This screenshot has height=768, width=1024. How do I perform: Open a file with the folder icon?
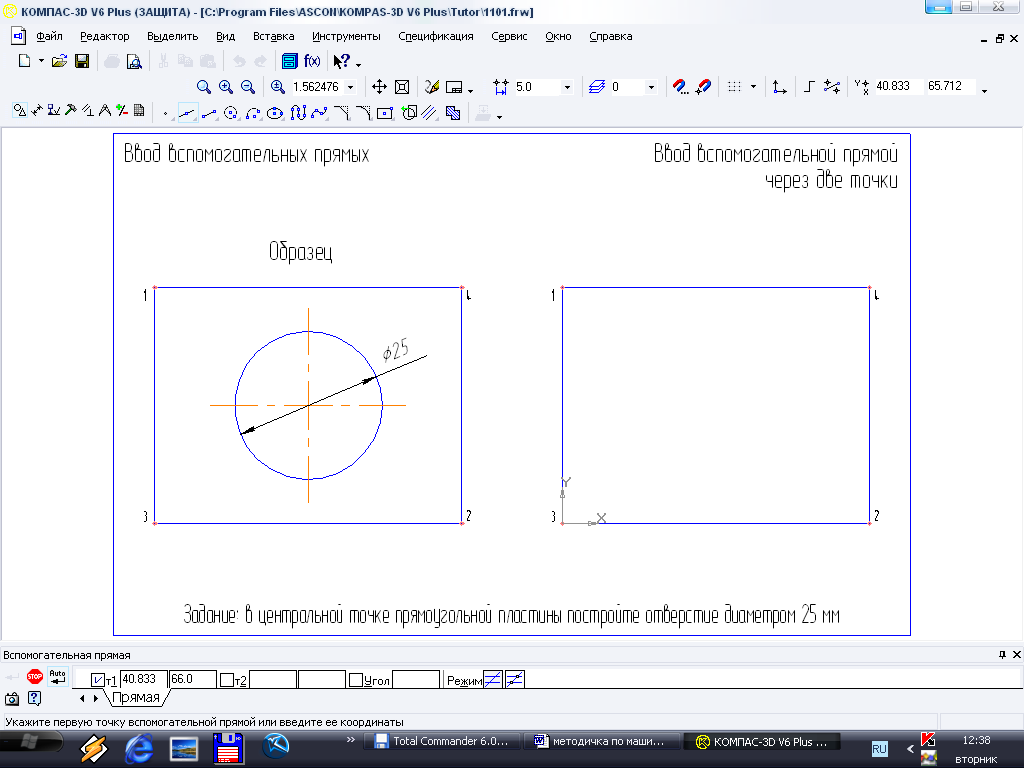(x=59, y=61)
